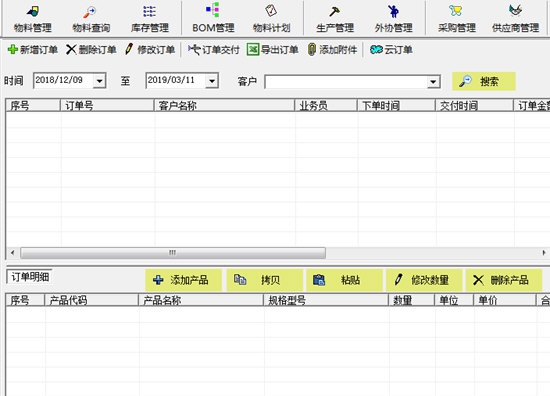Click 规格型号 column header

(326, 300)
